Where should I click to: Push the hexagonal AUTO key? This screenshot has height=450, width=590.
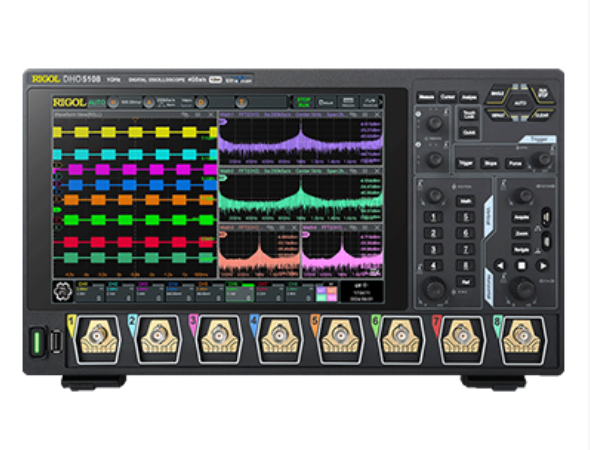(x=520, y=103)
